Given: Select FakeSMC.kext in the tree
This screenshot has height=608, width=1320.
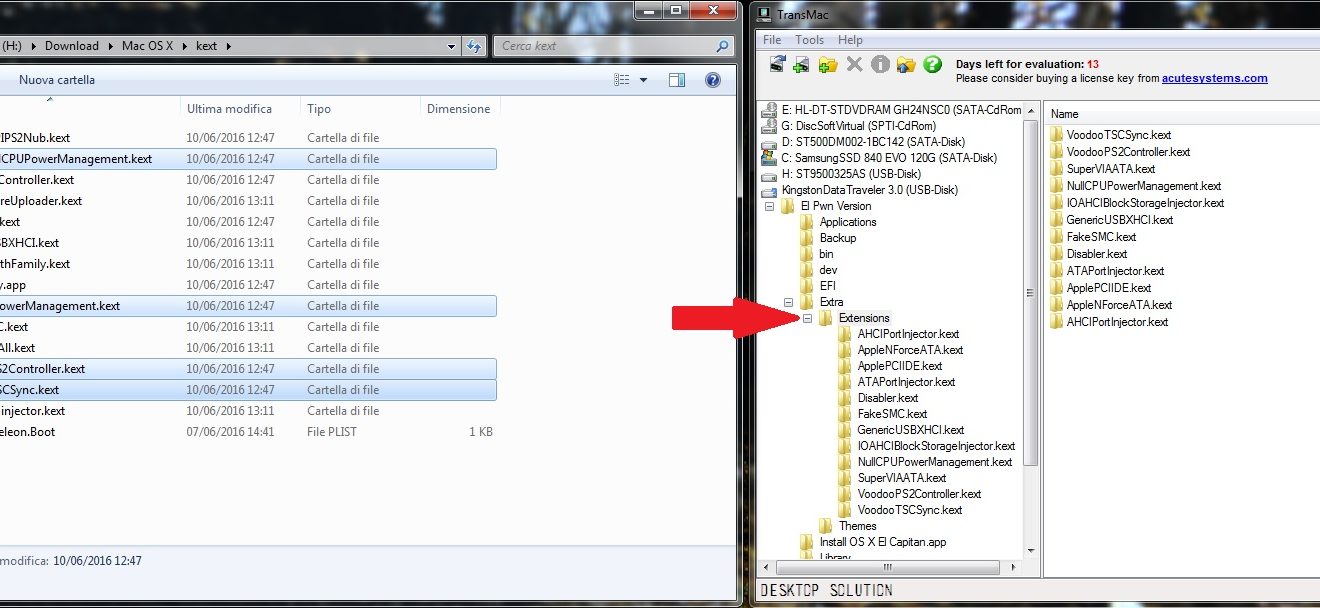Looking at the screenshot, I should 891,414.
